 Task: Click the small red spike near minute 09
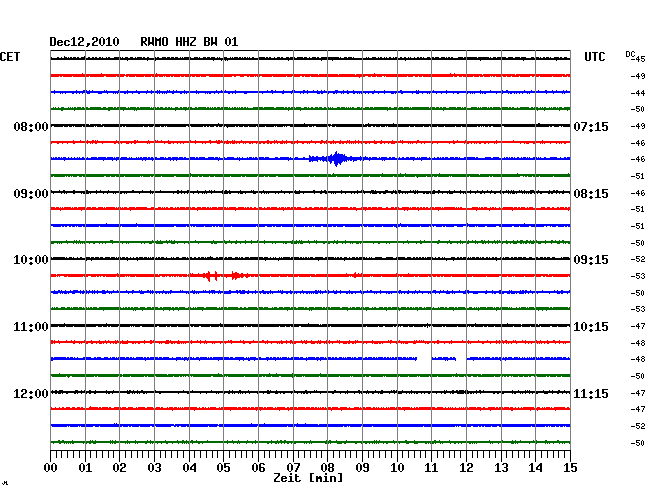click(x=356, y=275)
